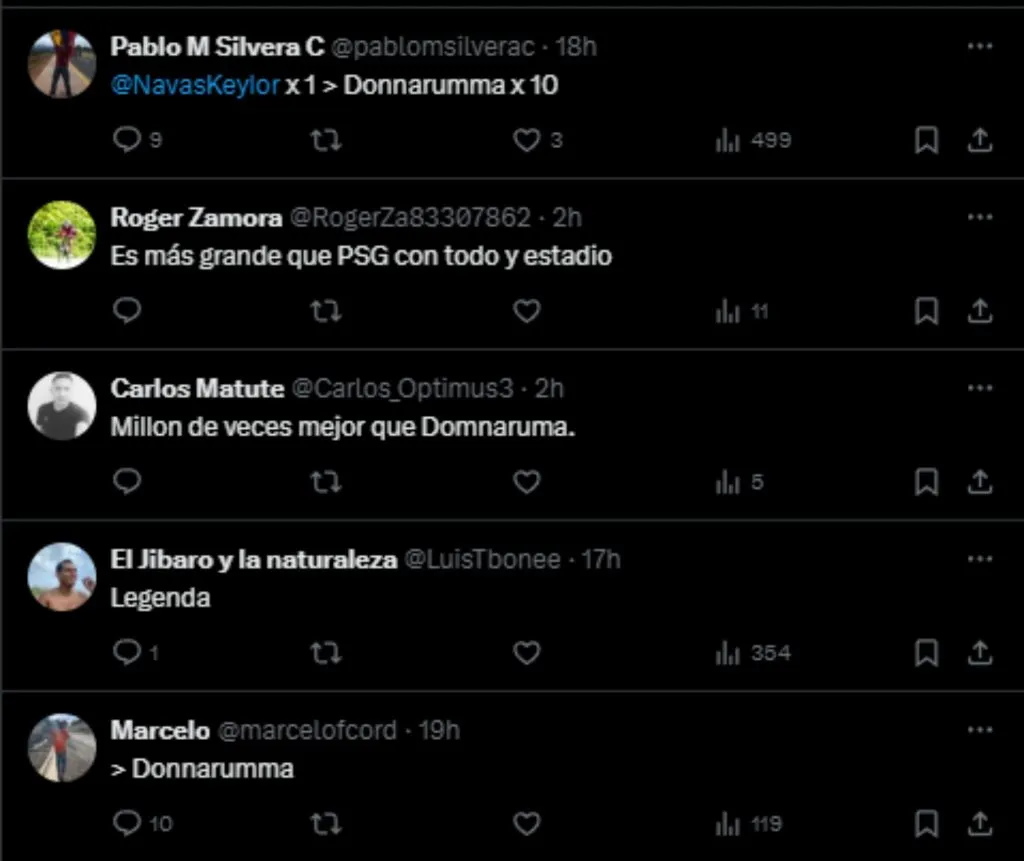Click the username Roger Zamora
The image size is (1024, 861).
coord(195,217)
